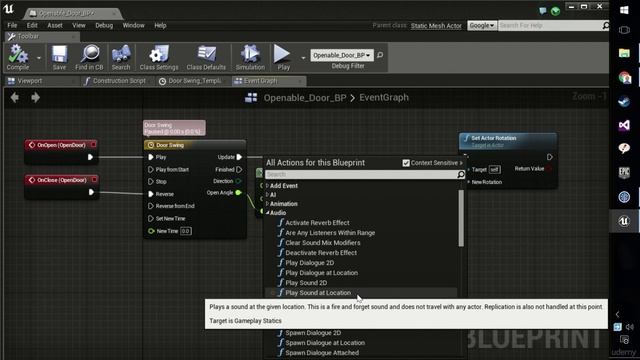640x360 pixels.
Task: Select Play Dialogue 2D
Action: [x=309, y=262]
